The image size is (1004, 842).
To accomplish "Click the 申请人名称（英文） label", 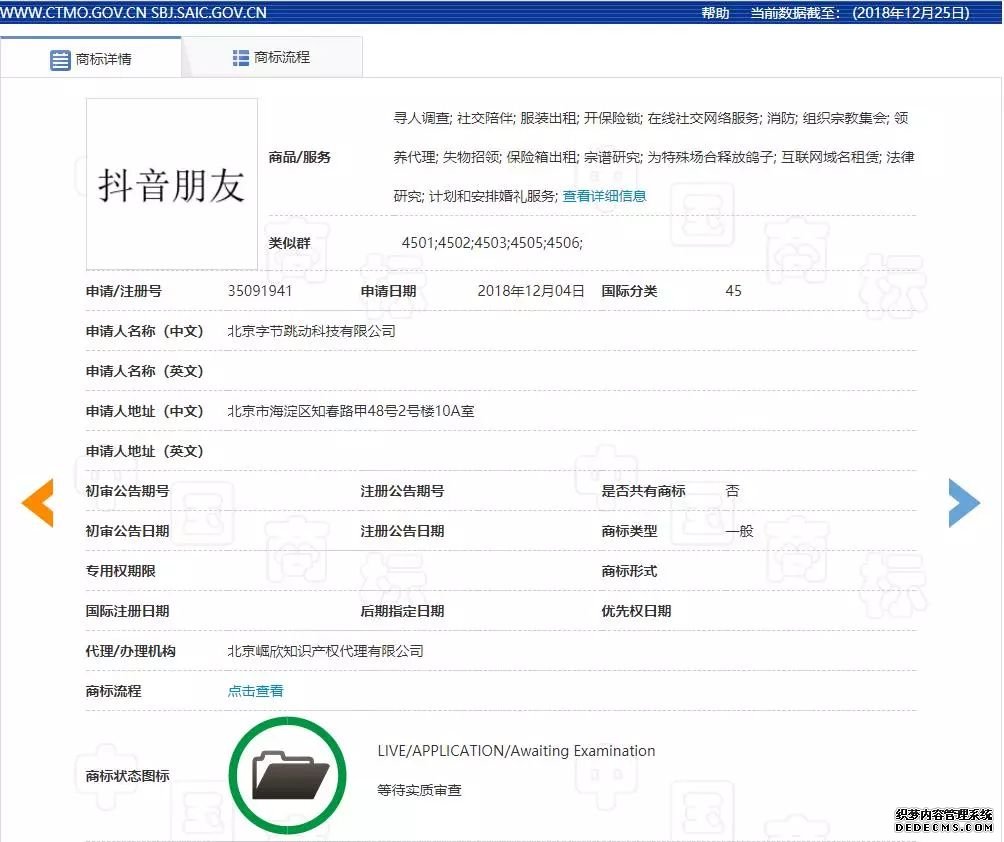I will (x=145, y=371).
